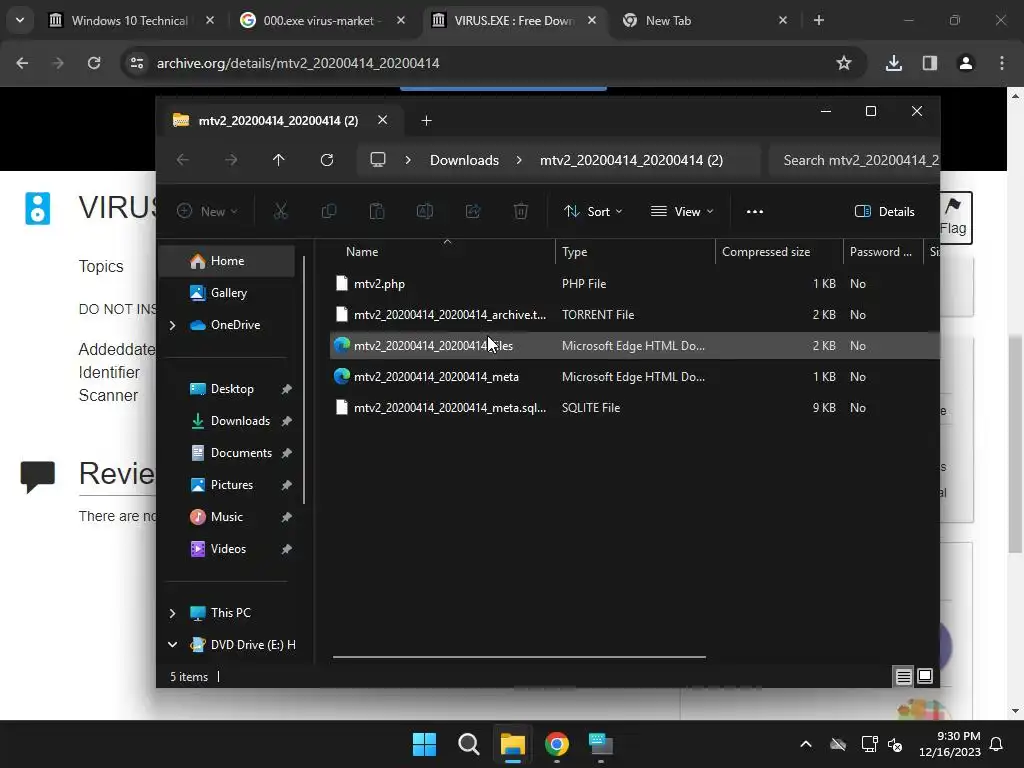Expand This PC in navigation pane
The image size is (1024, 768).
(x=172, y=613)
